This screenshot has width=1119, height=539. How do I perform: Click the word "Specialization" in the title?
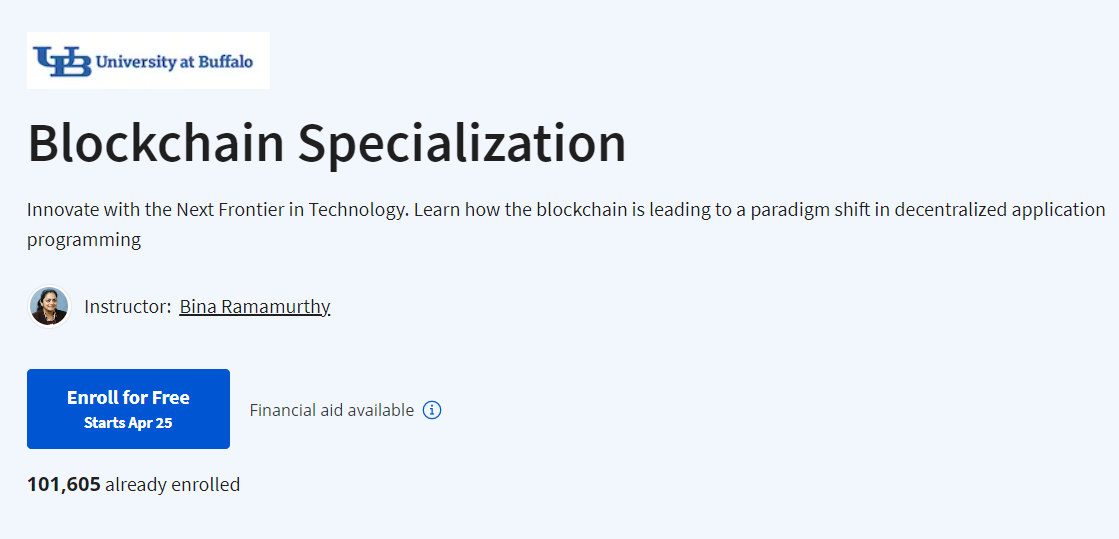coord(462,143)
